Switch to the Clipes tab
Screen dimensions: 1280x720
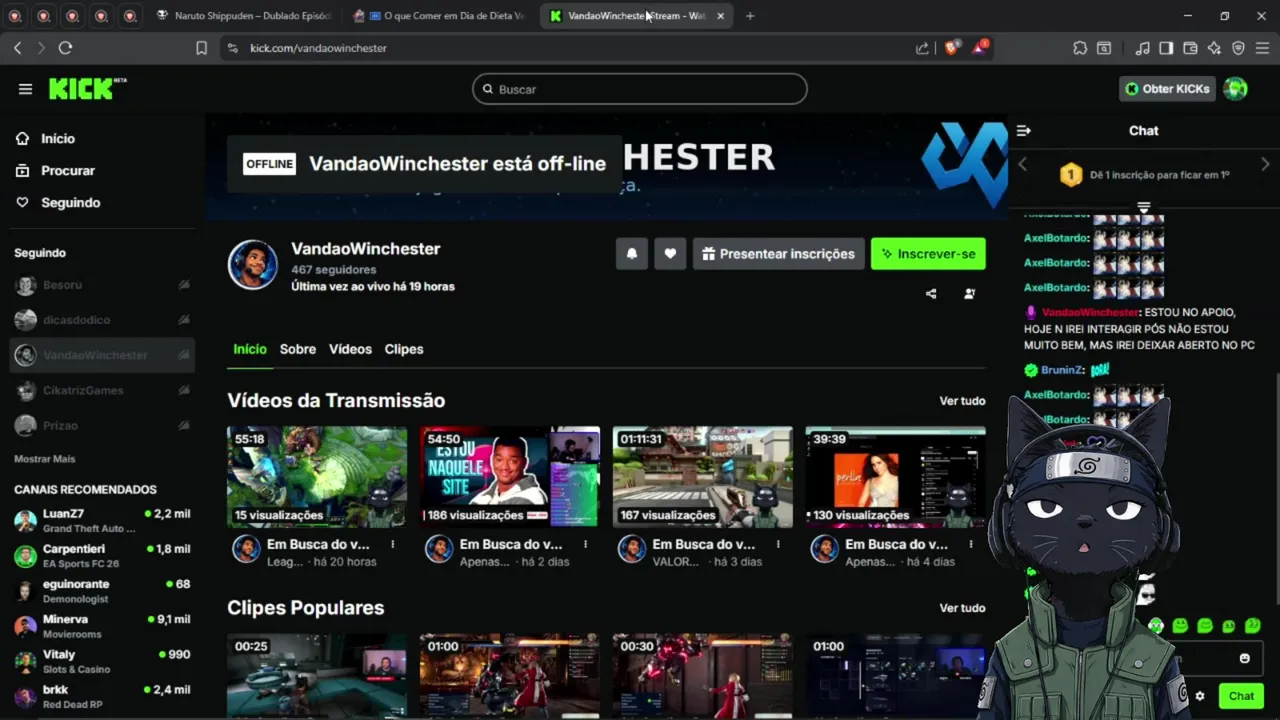pos(404,349)
